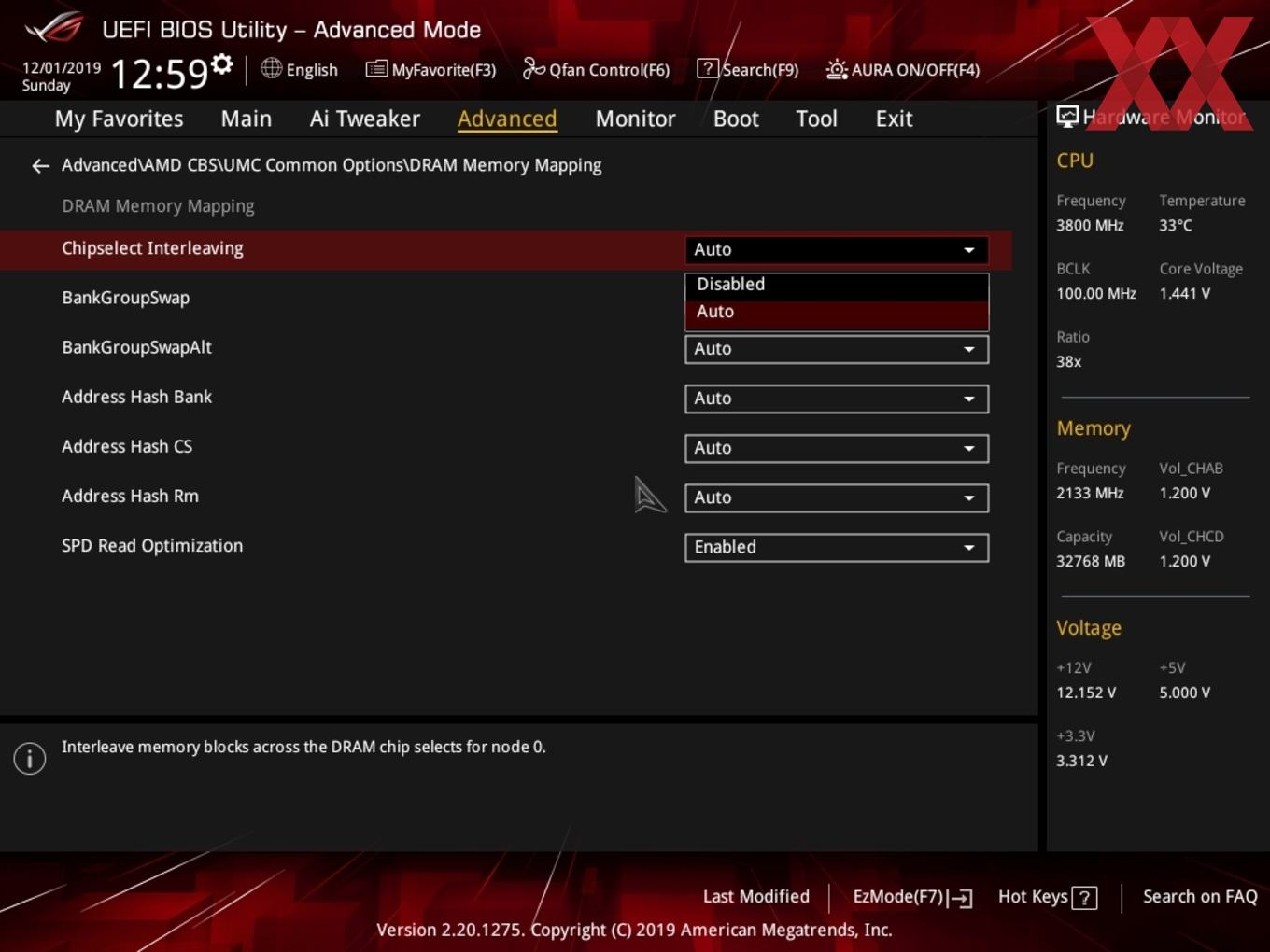Open the My Favorites tab
1270x952 pixels.
tap(119, 119)
